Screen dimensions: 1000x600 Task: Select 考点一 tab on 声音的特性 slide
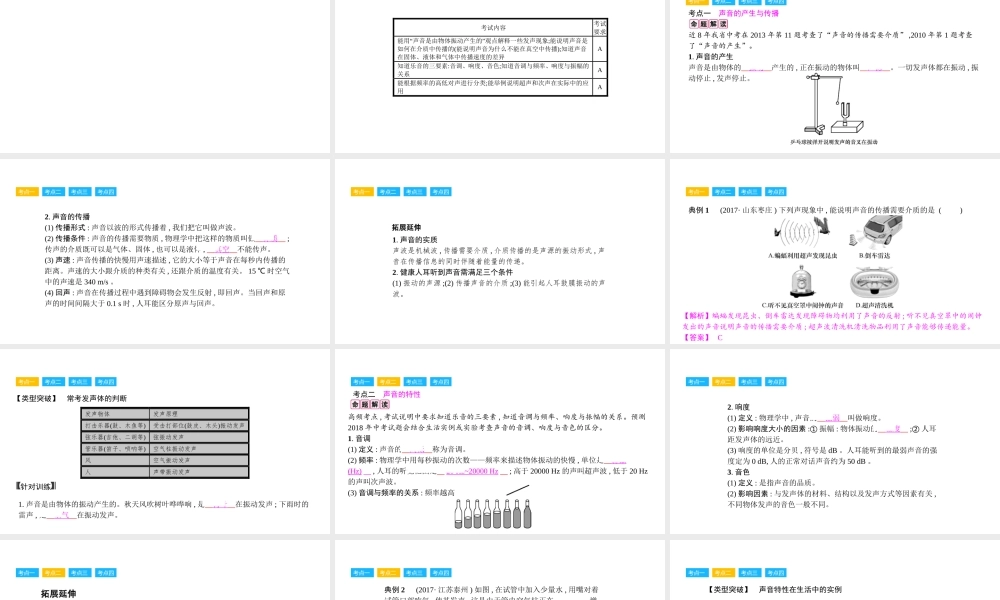(x=362, y=382)
